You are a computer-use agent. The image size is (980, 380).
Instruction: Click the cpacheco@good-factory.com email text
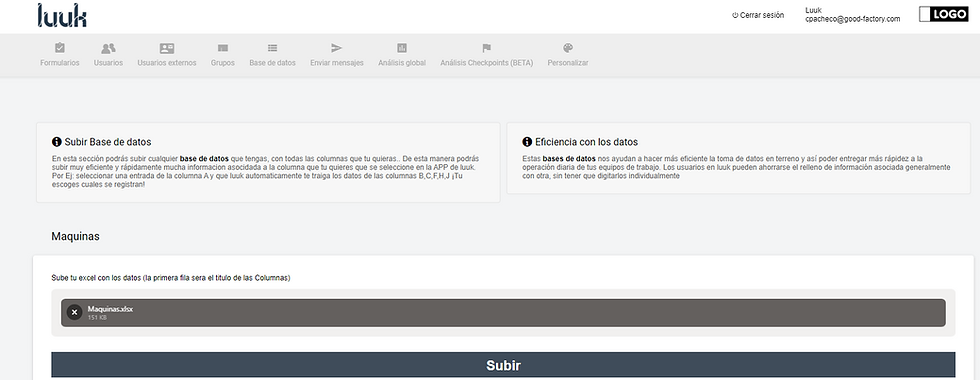coord(852,19)
